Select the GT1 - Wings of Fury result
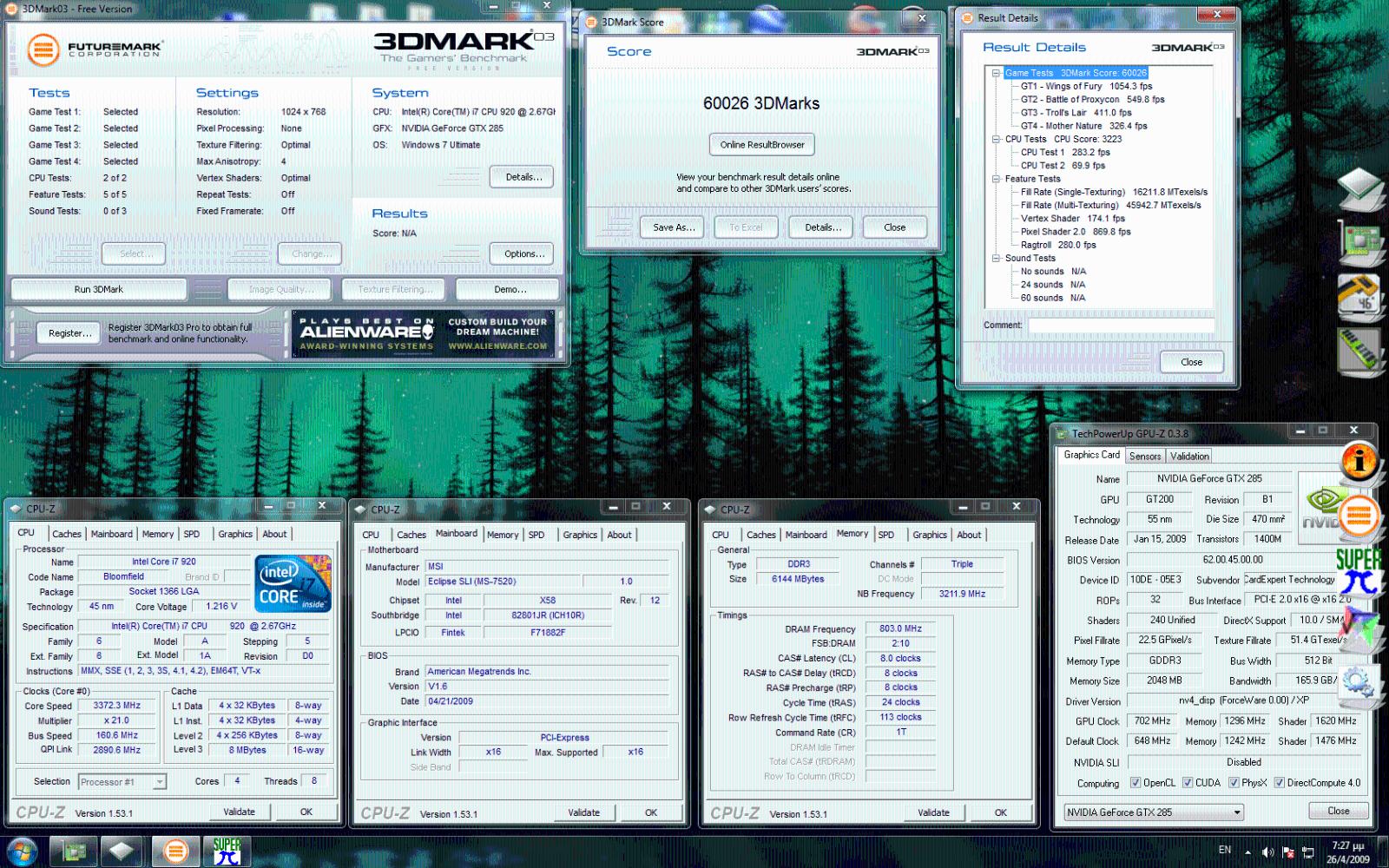This screenshot has width=1389, height=868. [x=1086, y=86]
